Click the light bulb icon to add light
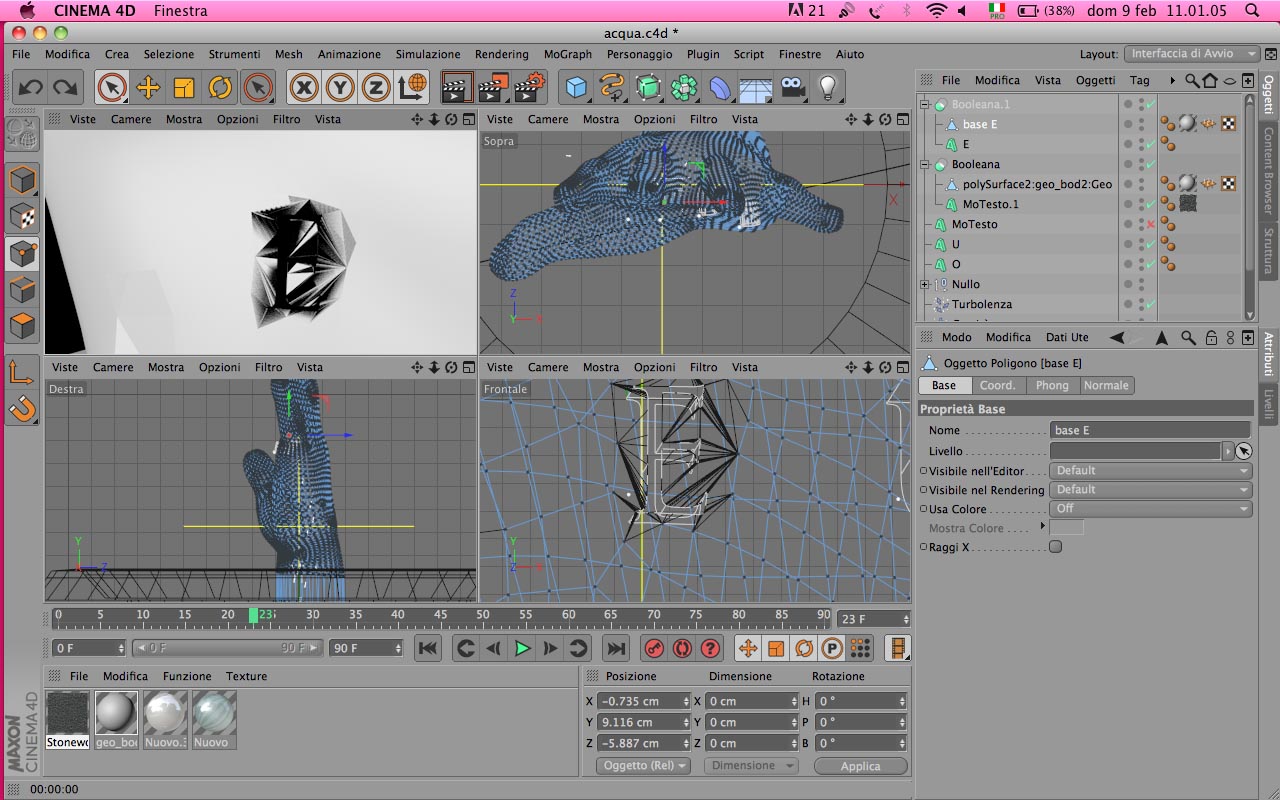The width and height of the screenshot is (1280, 800). click(x=827, y=88)
